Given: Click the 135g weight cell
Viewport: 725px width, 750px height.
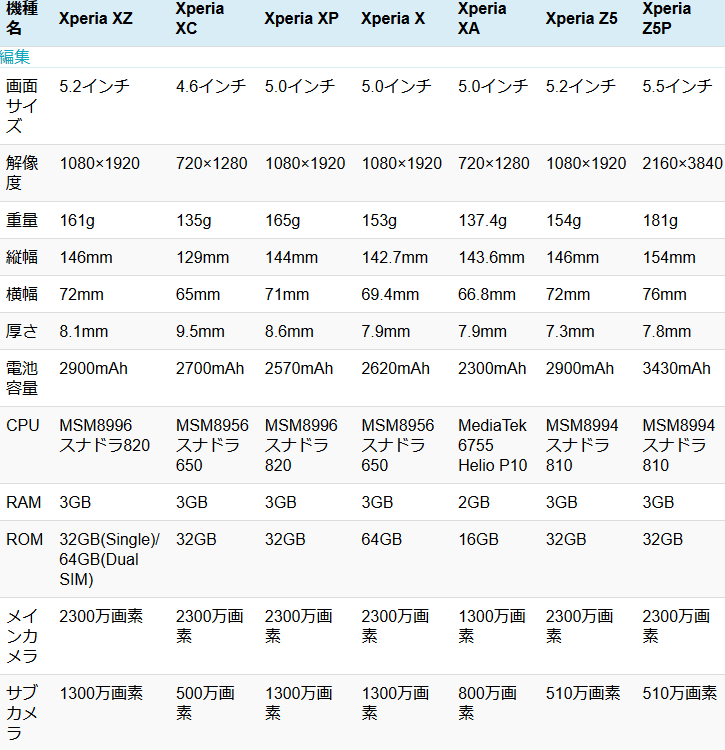Looking at the screenshot, I should 193,220.
